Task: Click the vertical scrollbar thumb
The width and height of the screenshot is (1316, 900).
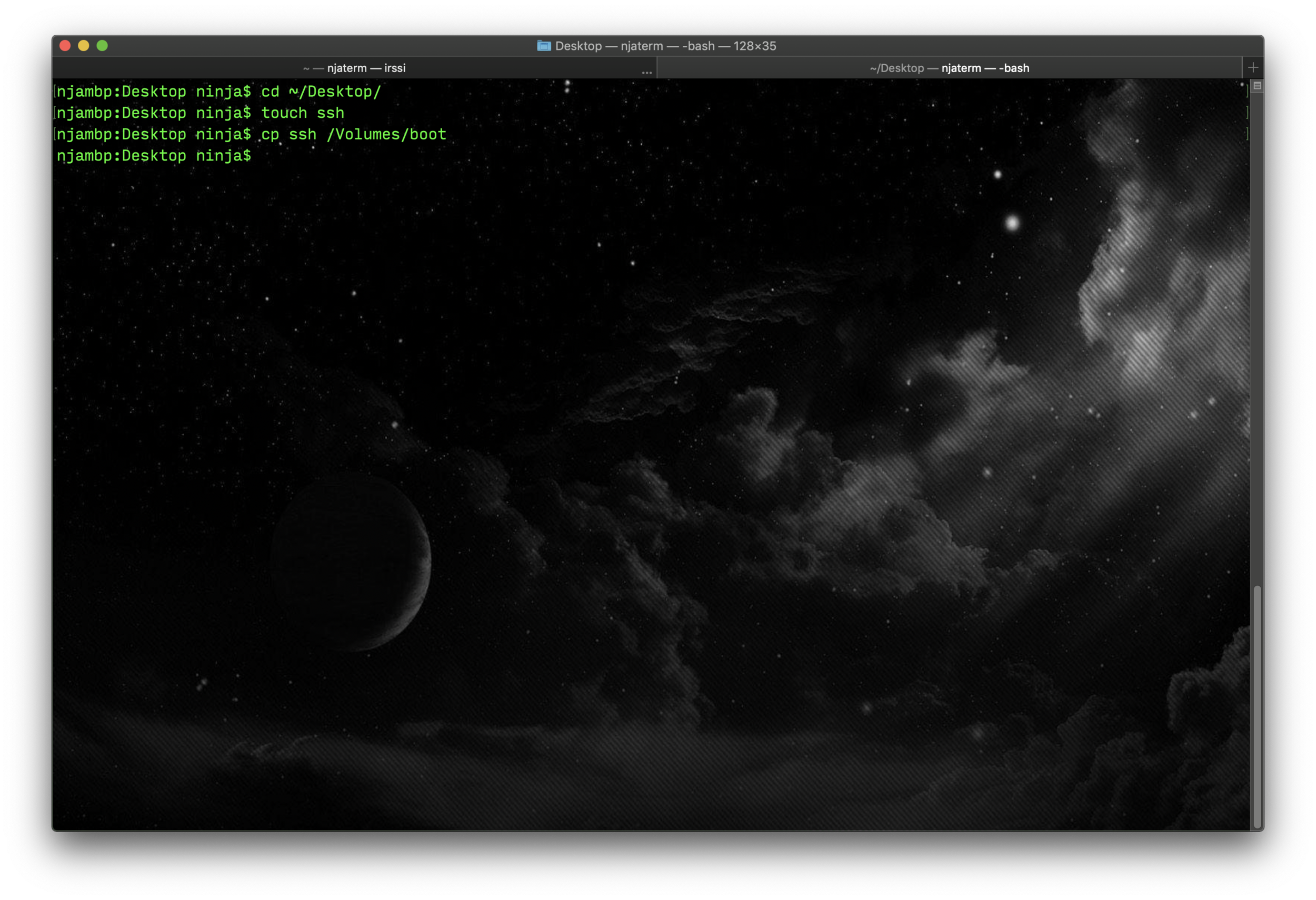Action: (x=1257, y=707)
